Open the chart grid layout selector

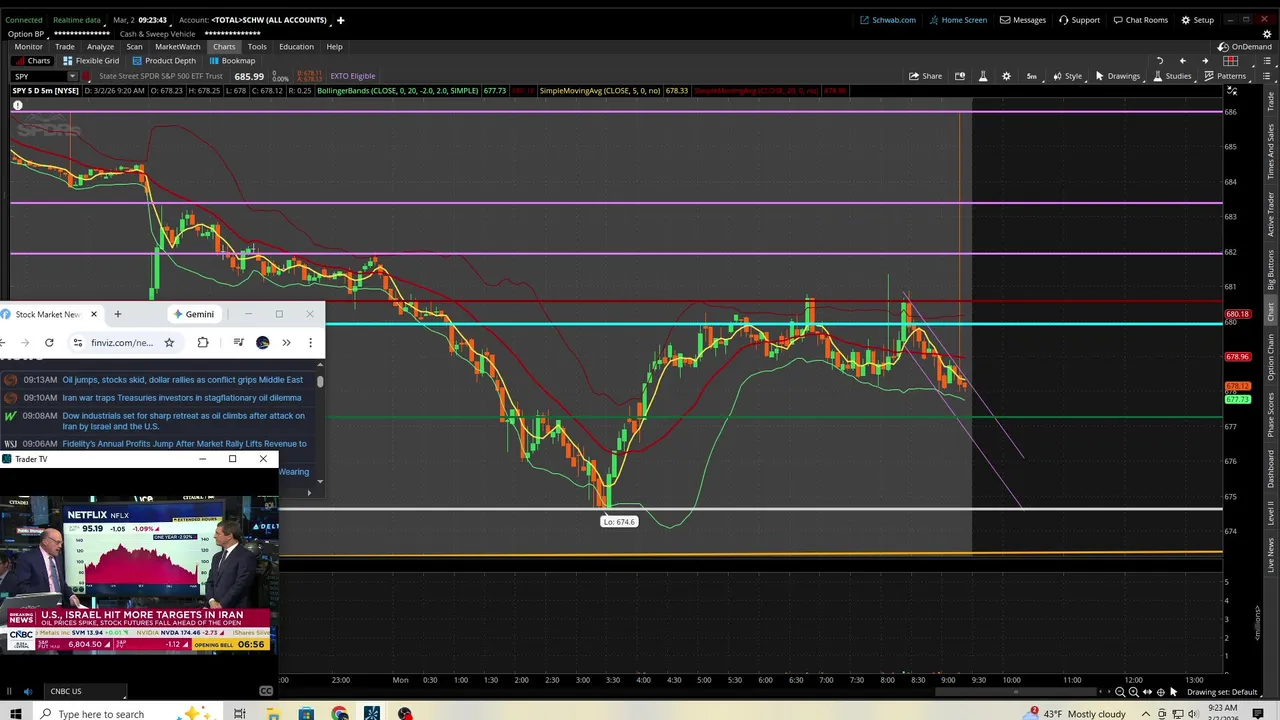click(x=1231, y=61)
